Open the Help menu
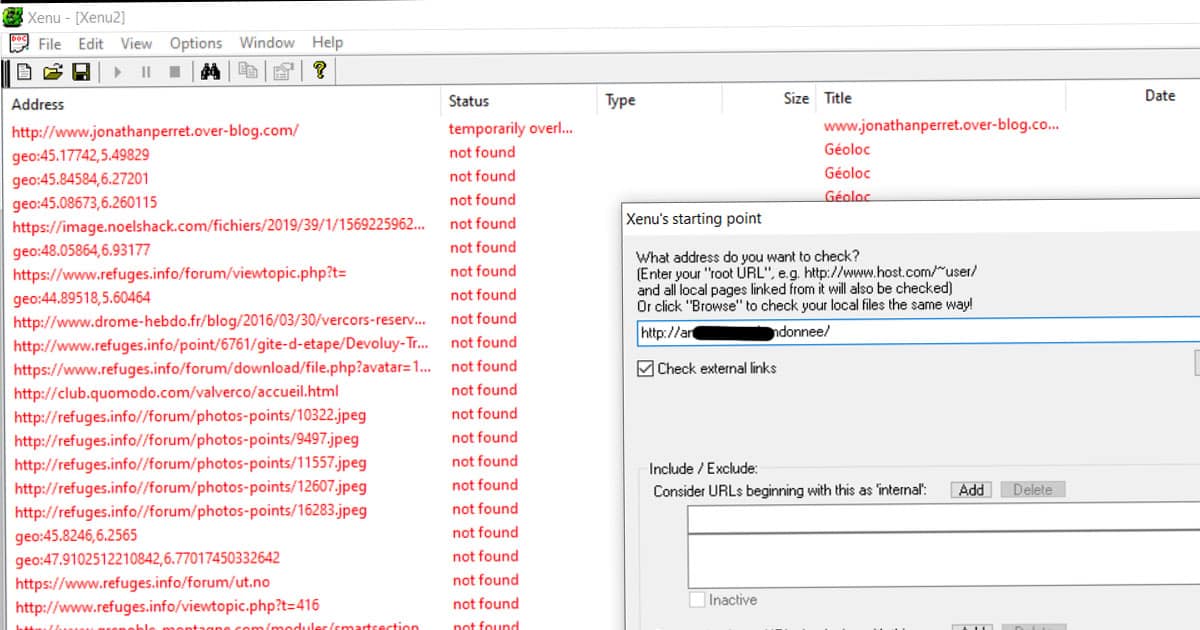 pyautogui.click(x=327, y=42)
